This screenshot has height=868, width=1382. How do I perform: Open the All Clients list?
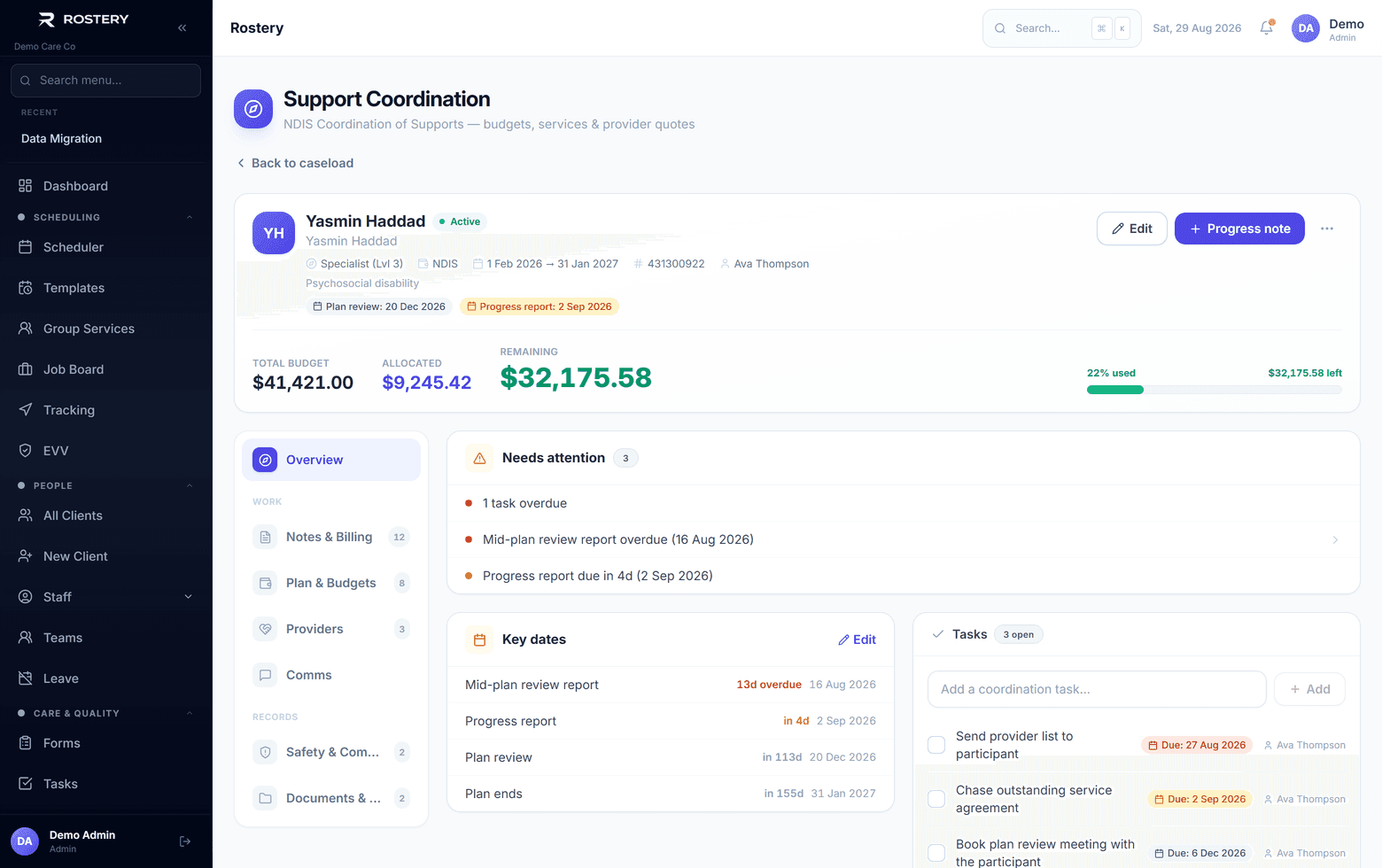(106, 515)
